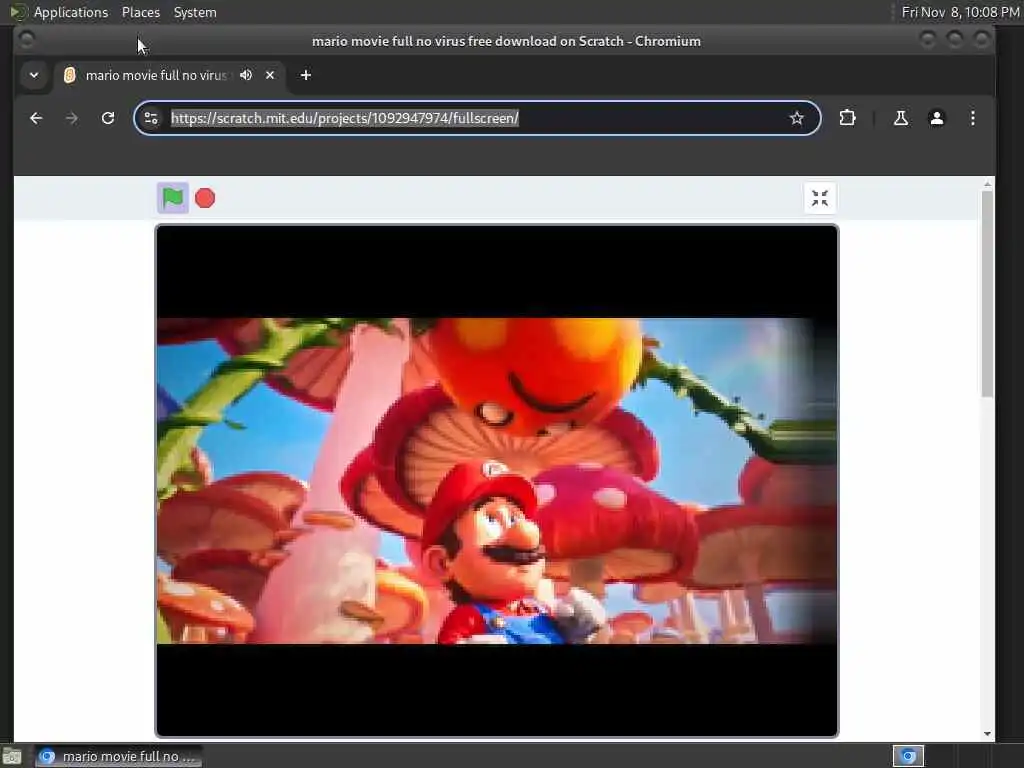The width and height of the screenshot is (1024, 768).
Task: Stop the project with the red stop button
Action: tap(205, 198)
